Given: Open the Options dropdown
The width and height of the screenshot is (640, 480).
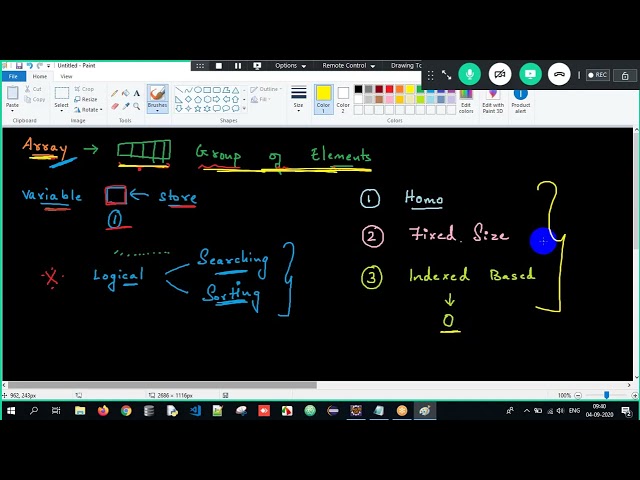Looking at the screenshot, I should pos(290,66).
